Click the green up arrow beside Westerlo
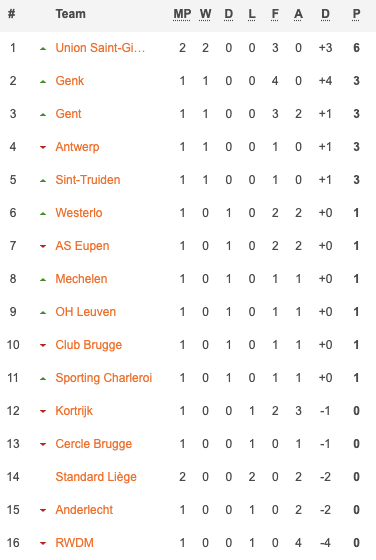Image resolution: width=376 pixels, height=560 pixels. [x=43, y=214]
